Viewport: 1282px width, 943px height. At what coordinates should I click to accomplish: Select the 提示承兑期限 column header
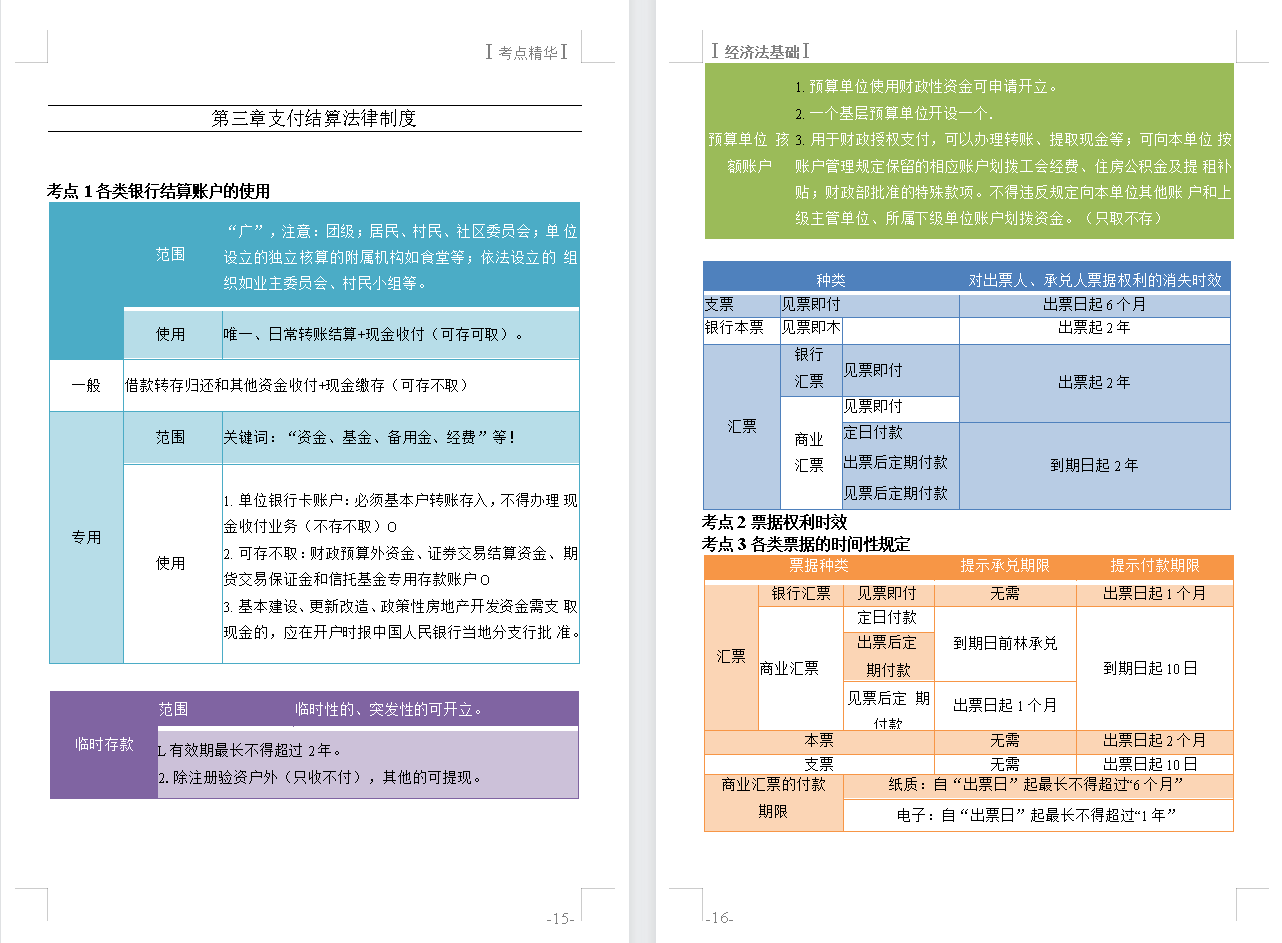[1004, 565]
